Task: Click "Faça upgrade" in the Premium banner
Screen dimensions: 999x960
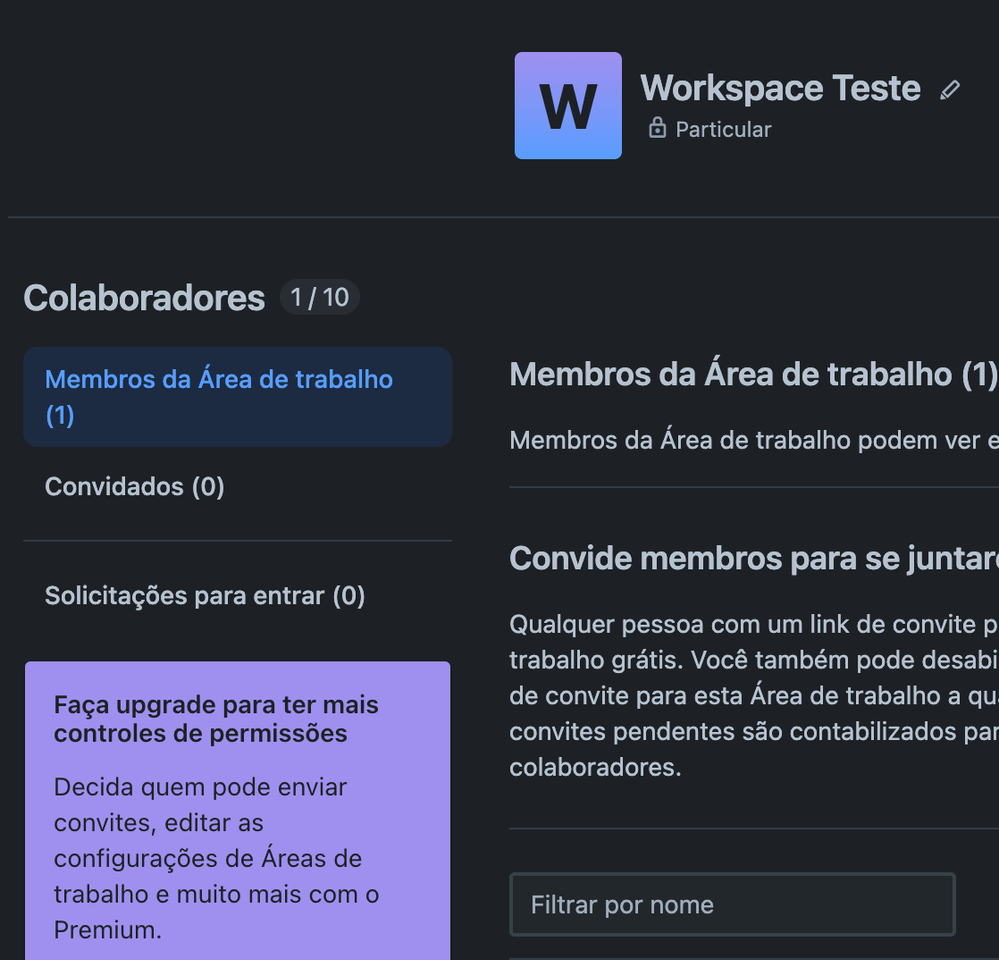Action: pyautogui.click(x=215, y=719)
